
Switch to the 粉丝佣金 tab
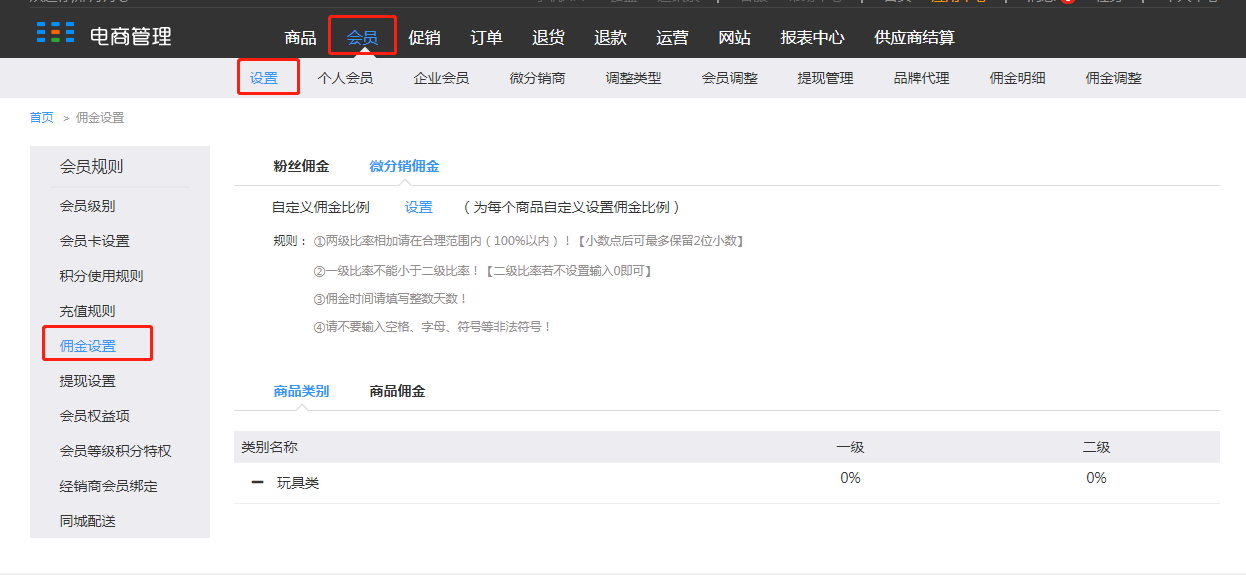point(301,166)
